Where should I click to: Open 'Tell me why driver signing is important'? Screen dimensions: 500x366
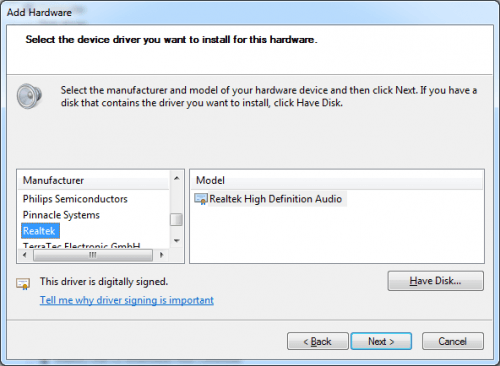click(x=127, y=300)
